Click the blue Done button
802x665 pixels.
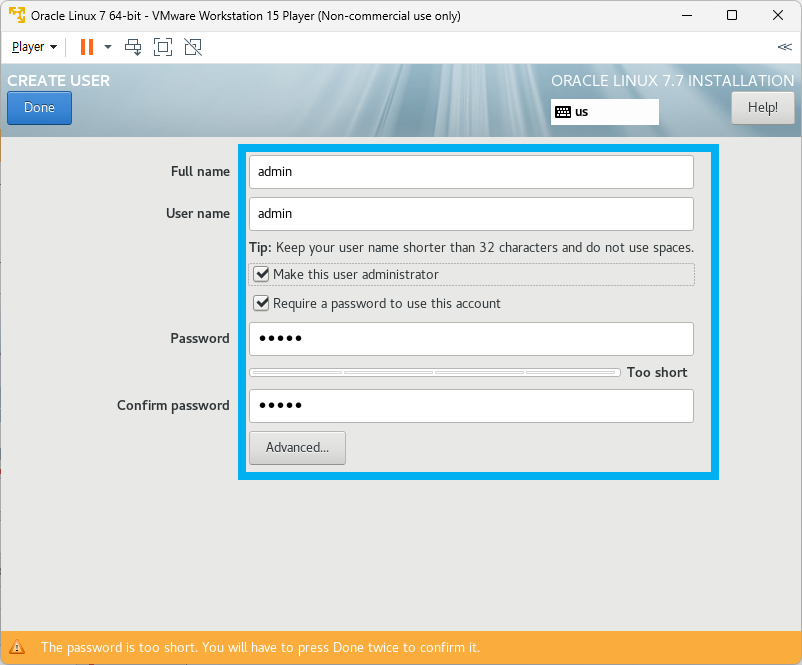pos(39,108)
